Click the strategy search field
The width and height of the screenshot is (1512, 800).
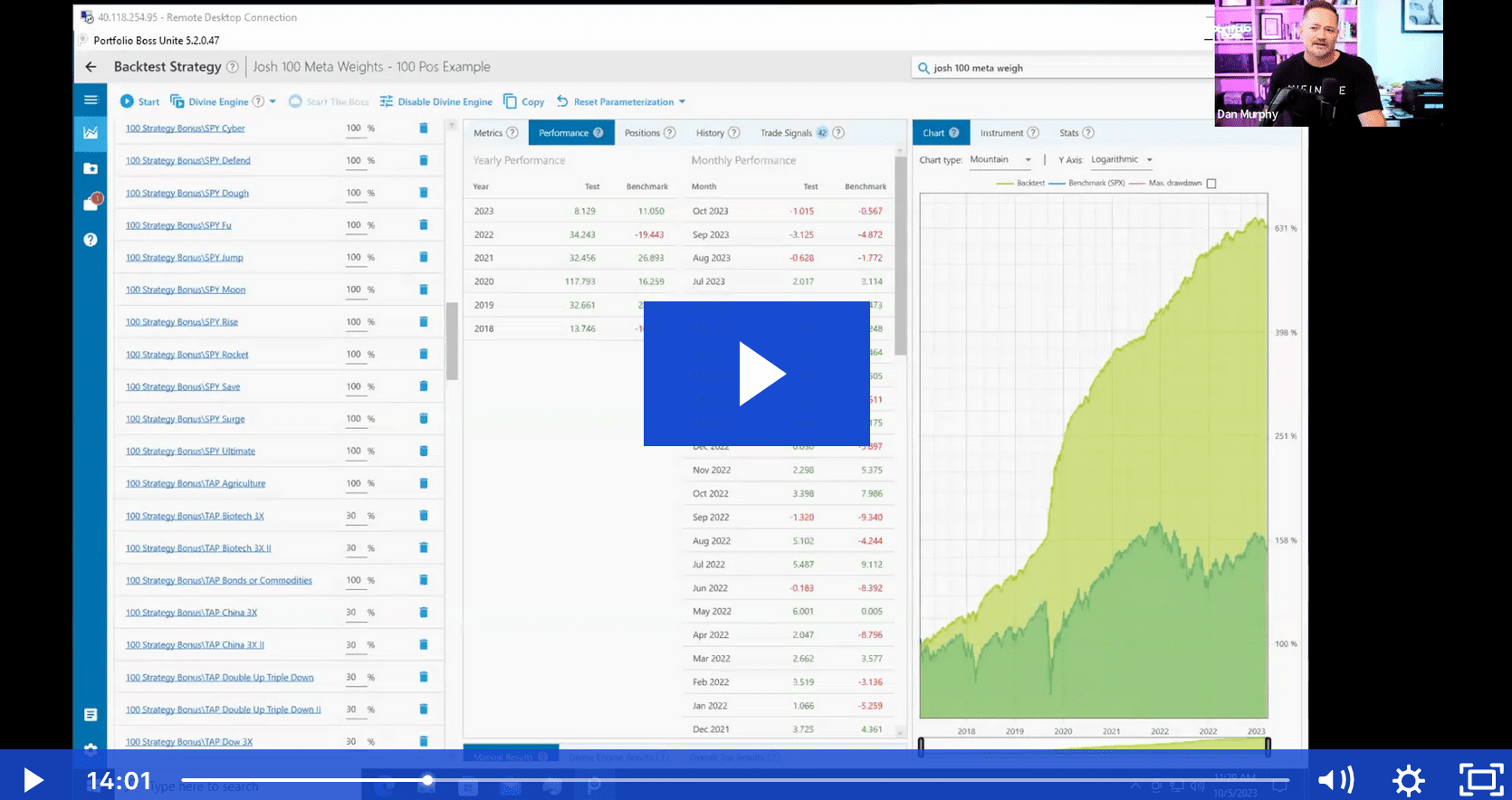pos(1064,68)
